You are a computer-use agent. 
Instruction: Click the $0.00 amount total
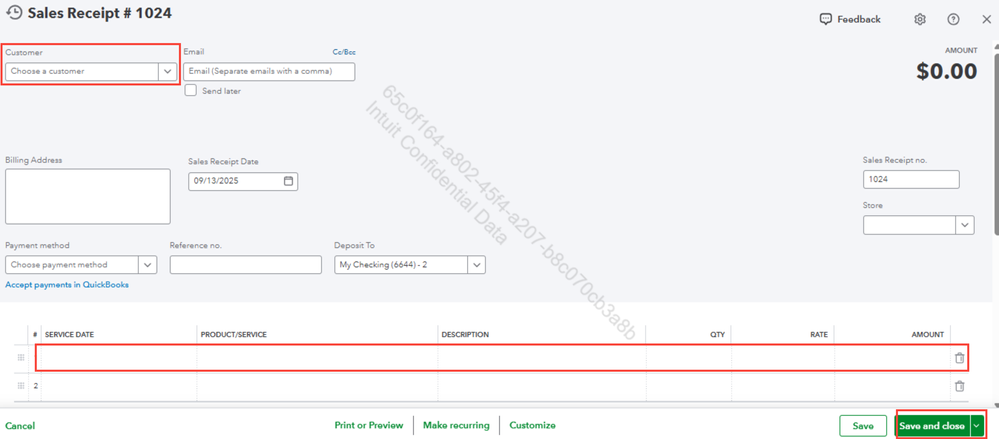[947, 71]
